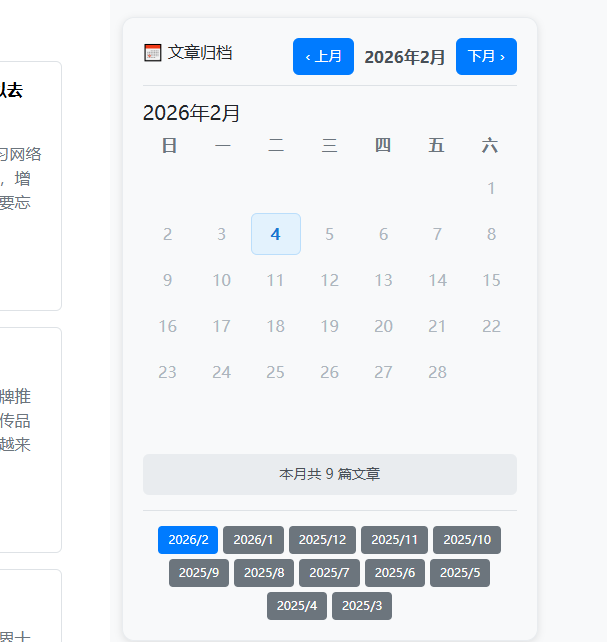Go to previous month with 上月 button
The width and height of the screenshot is (607, 642).
point(323,56)
